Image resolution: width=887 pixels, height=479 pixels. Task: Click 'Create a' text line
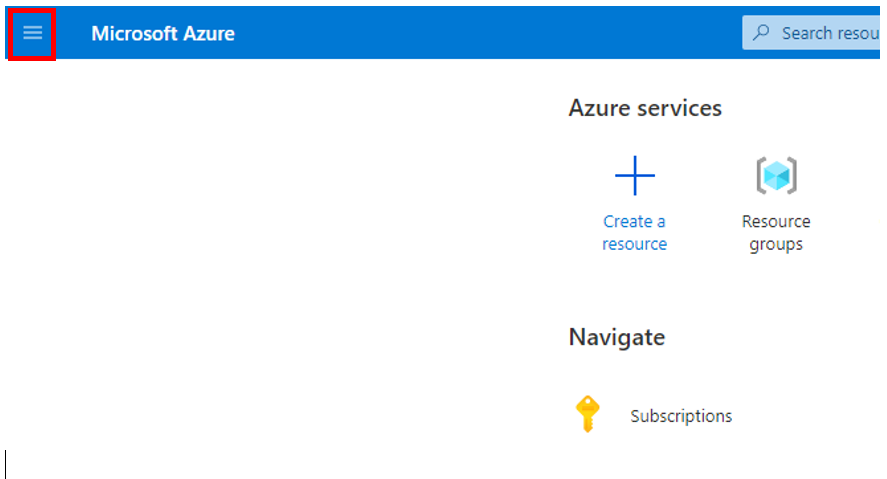pos(634,221)
